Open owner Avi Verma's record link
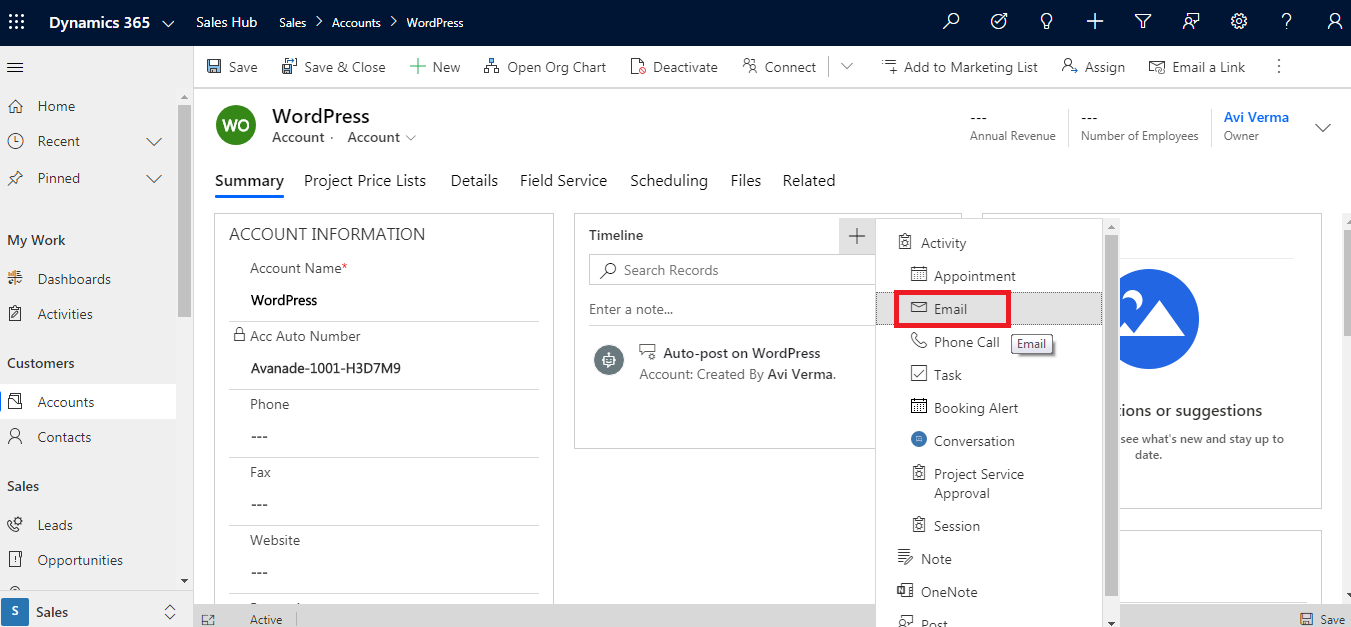1351x627 pixels. point(1256,117)
